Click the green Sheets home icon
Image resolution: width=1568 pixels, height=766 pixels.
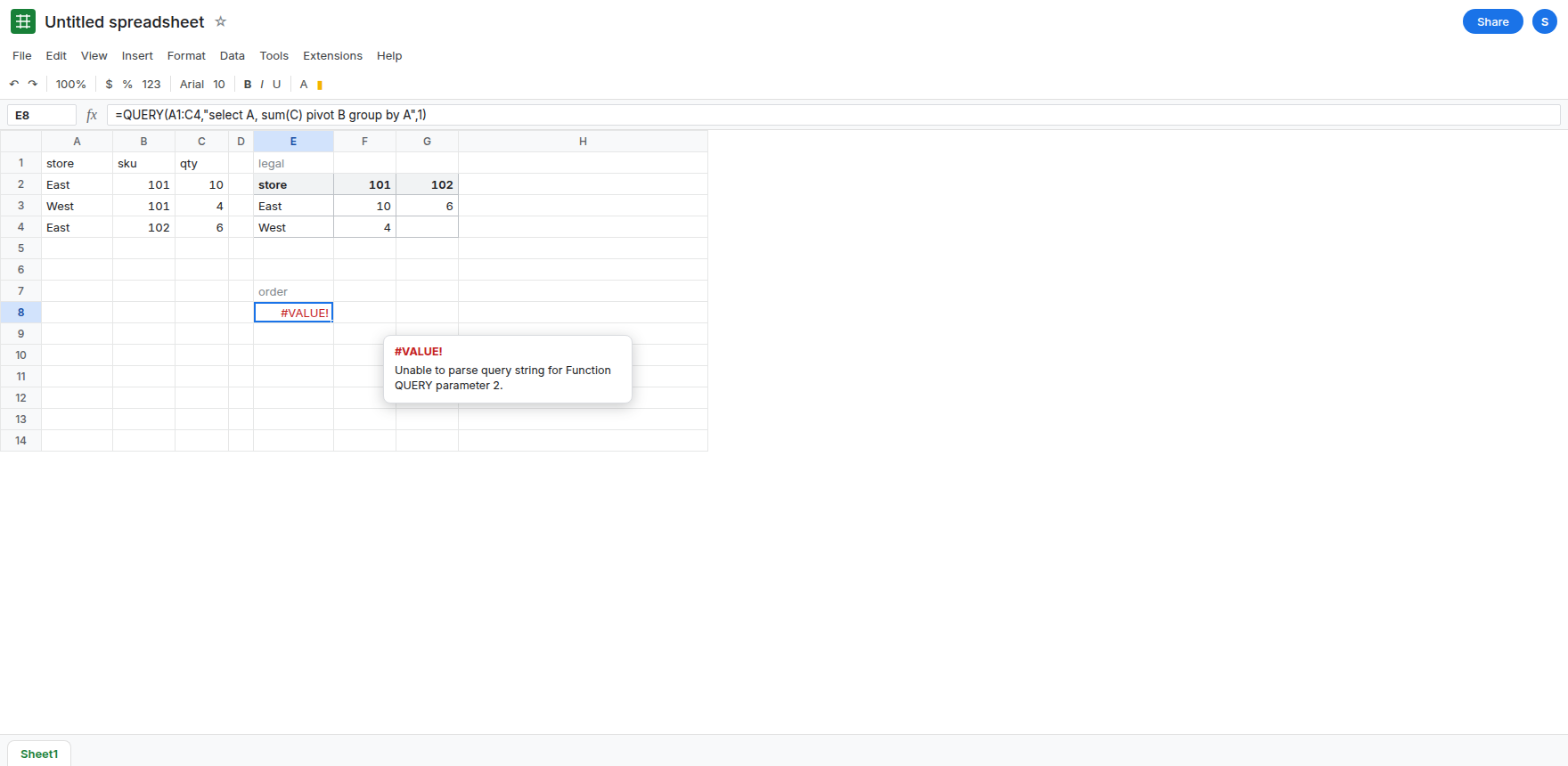(23, 21)
